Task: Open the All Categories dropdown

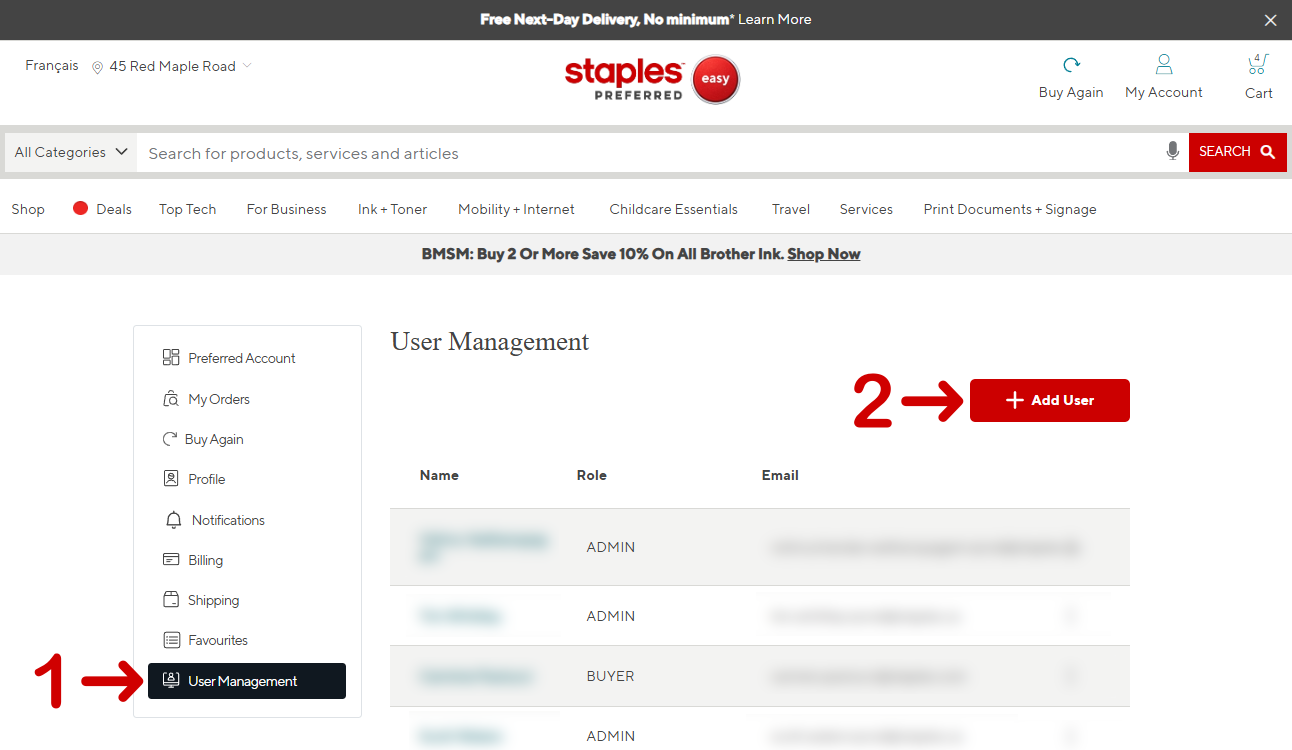Action: click(x=71, y=152)
